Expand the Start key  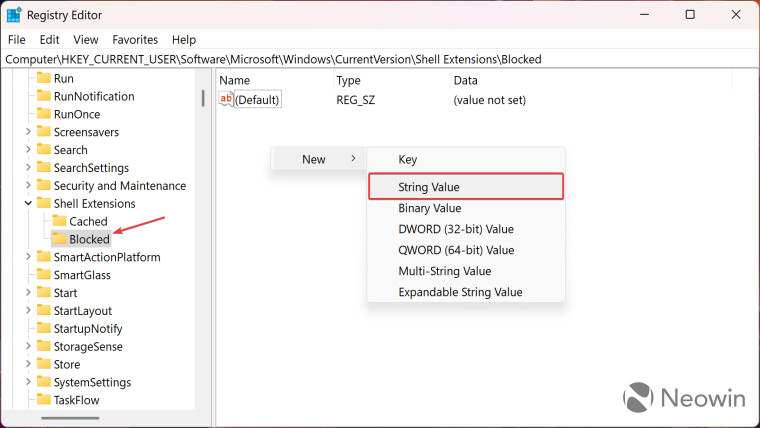click(28, 292)
